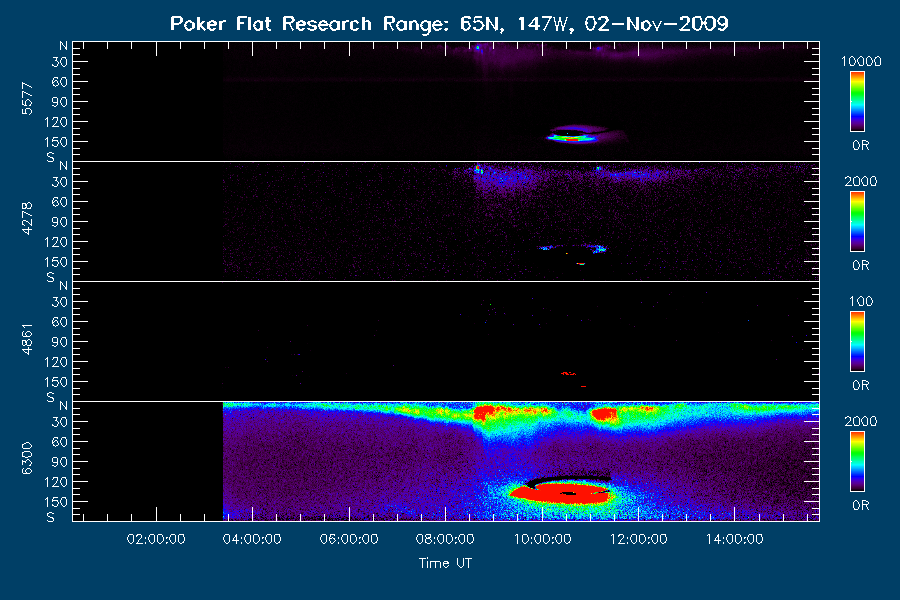Click the 0R label under the 4861 color bar

(861, 385)
